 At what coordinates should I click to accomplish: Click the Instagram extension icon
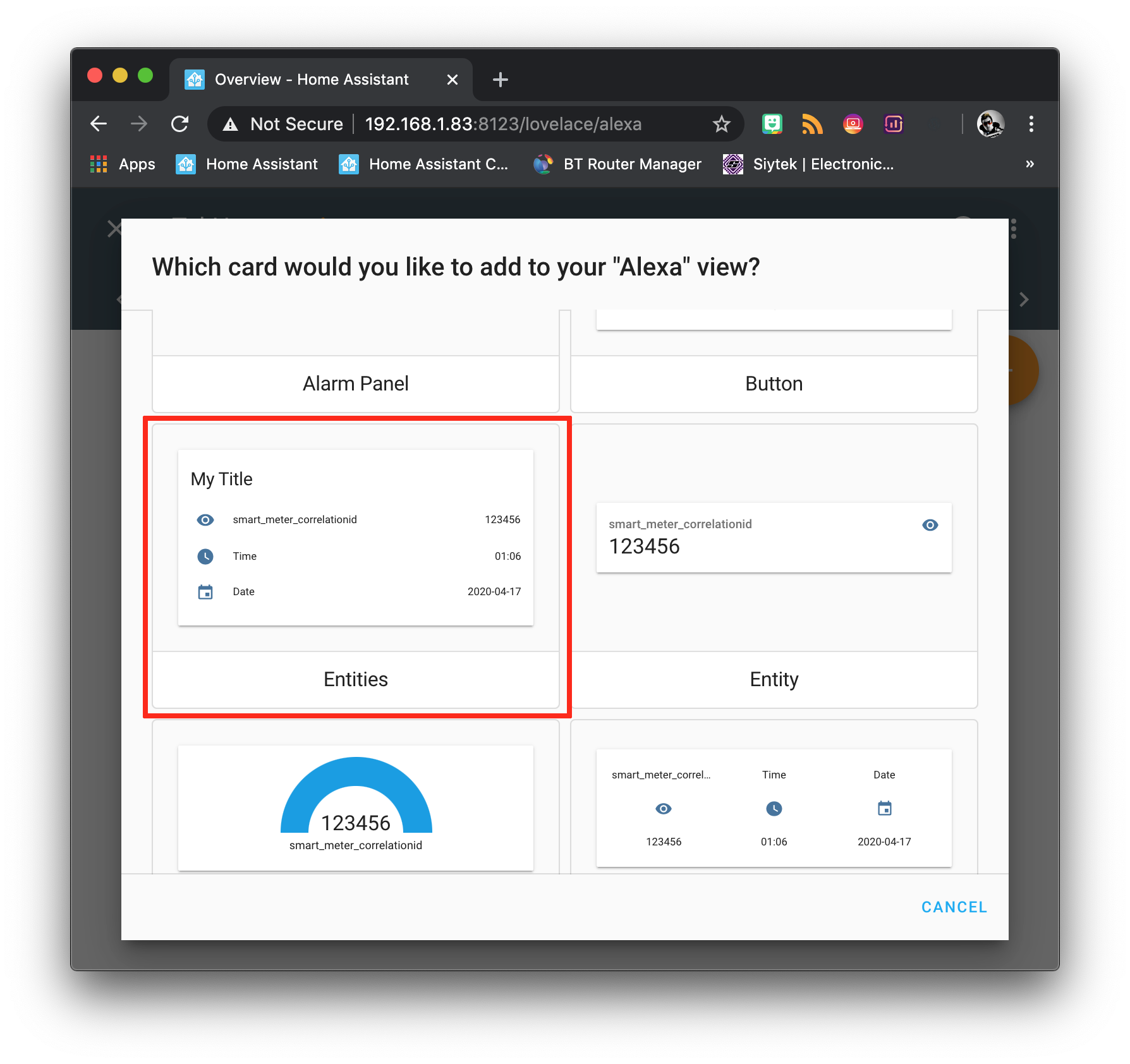[x=853, y=124]
